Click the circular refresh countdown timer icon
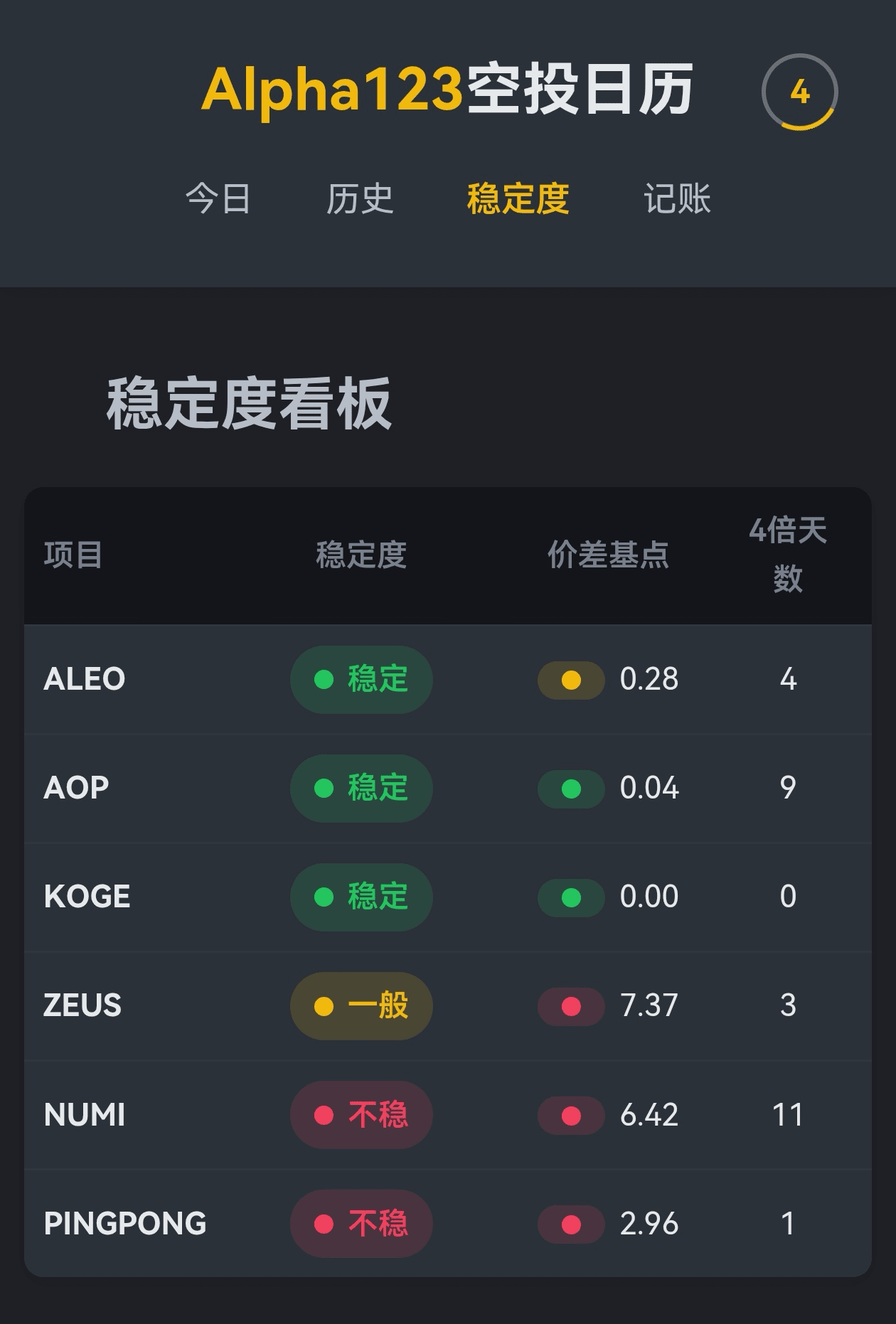This screenshot has height=1324, width=896. point(799,92)
